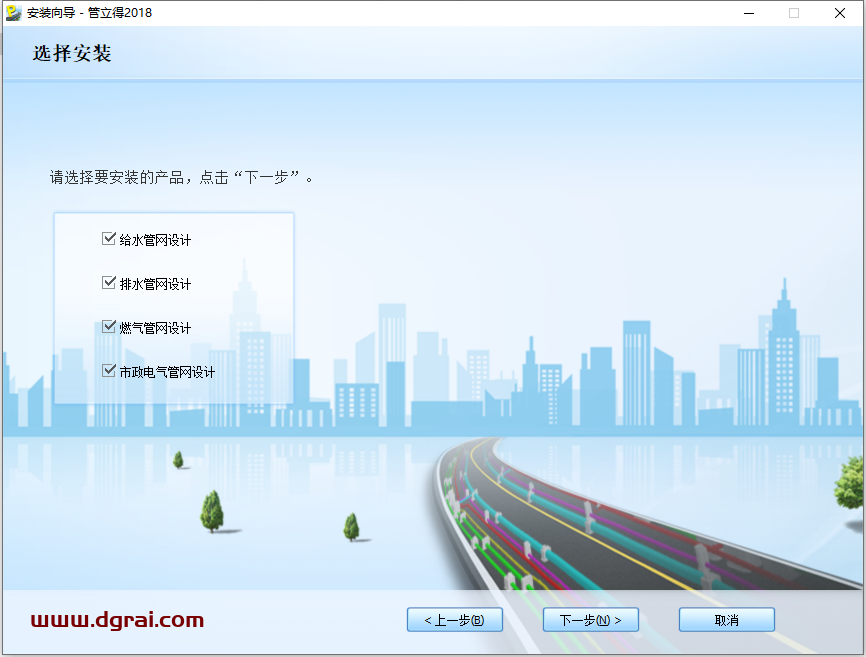866x657 pixels.
Task: Deselect the 市政电气管网设计 checkbox
Action: [109, 371]
